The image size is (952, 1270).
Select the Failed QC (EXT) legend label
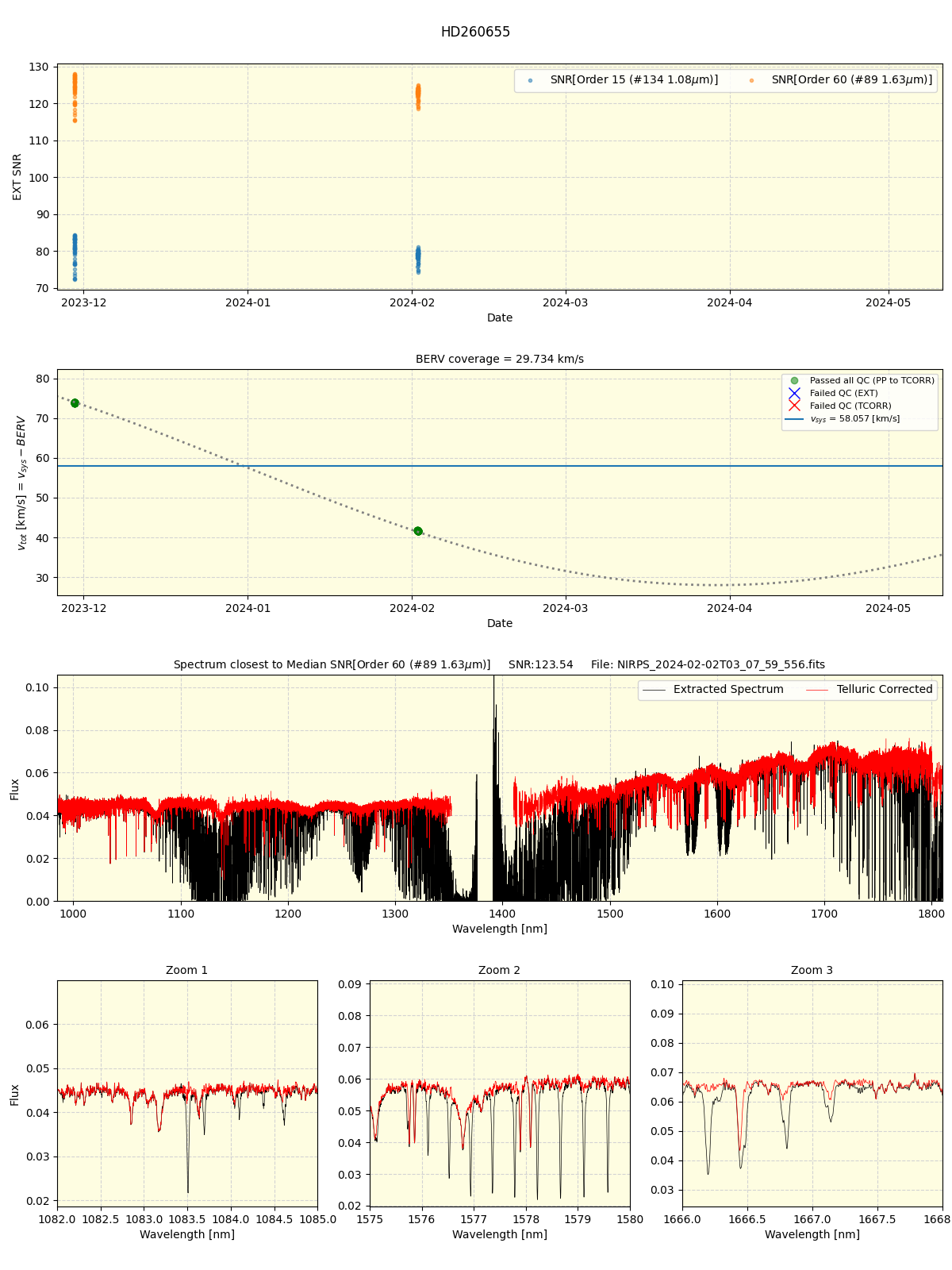click(x=844, y=394)
